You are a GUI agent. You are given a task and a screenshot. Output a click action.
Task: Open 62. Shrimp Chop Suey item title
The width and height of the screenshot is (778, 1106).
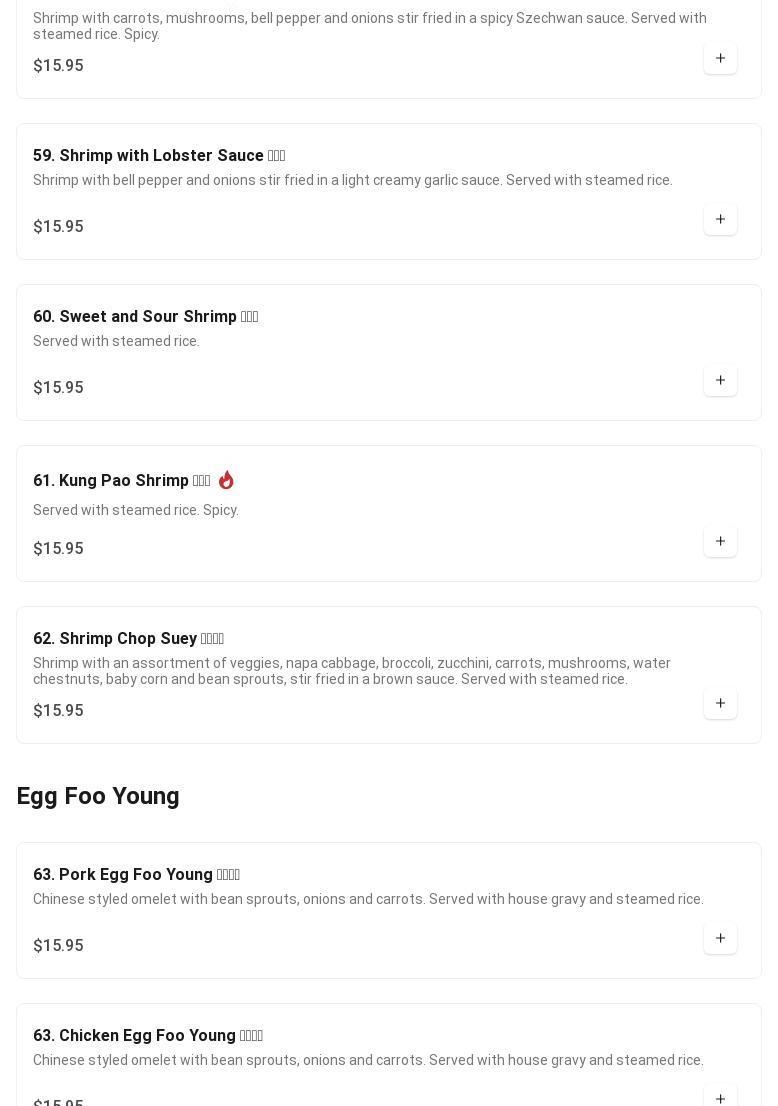point(128,638)
